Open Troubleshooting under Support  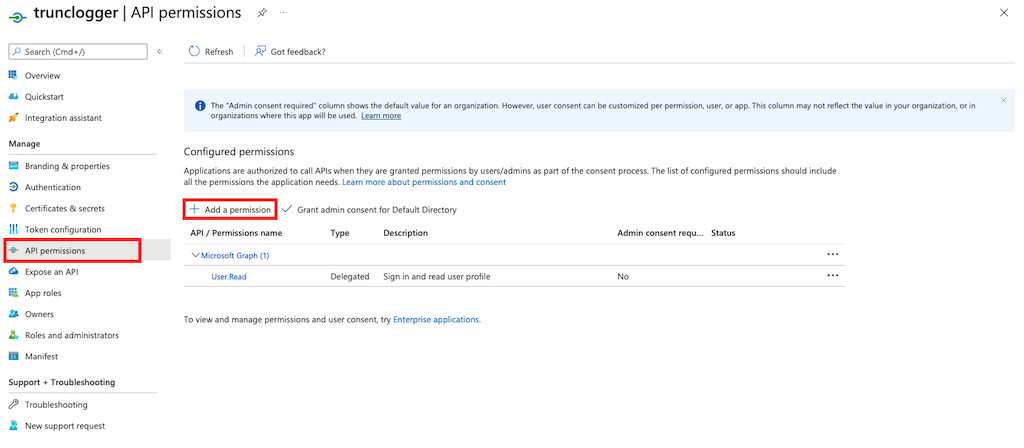(56, 404)
